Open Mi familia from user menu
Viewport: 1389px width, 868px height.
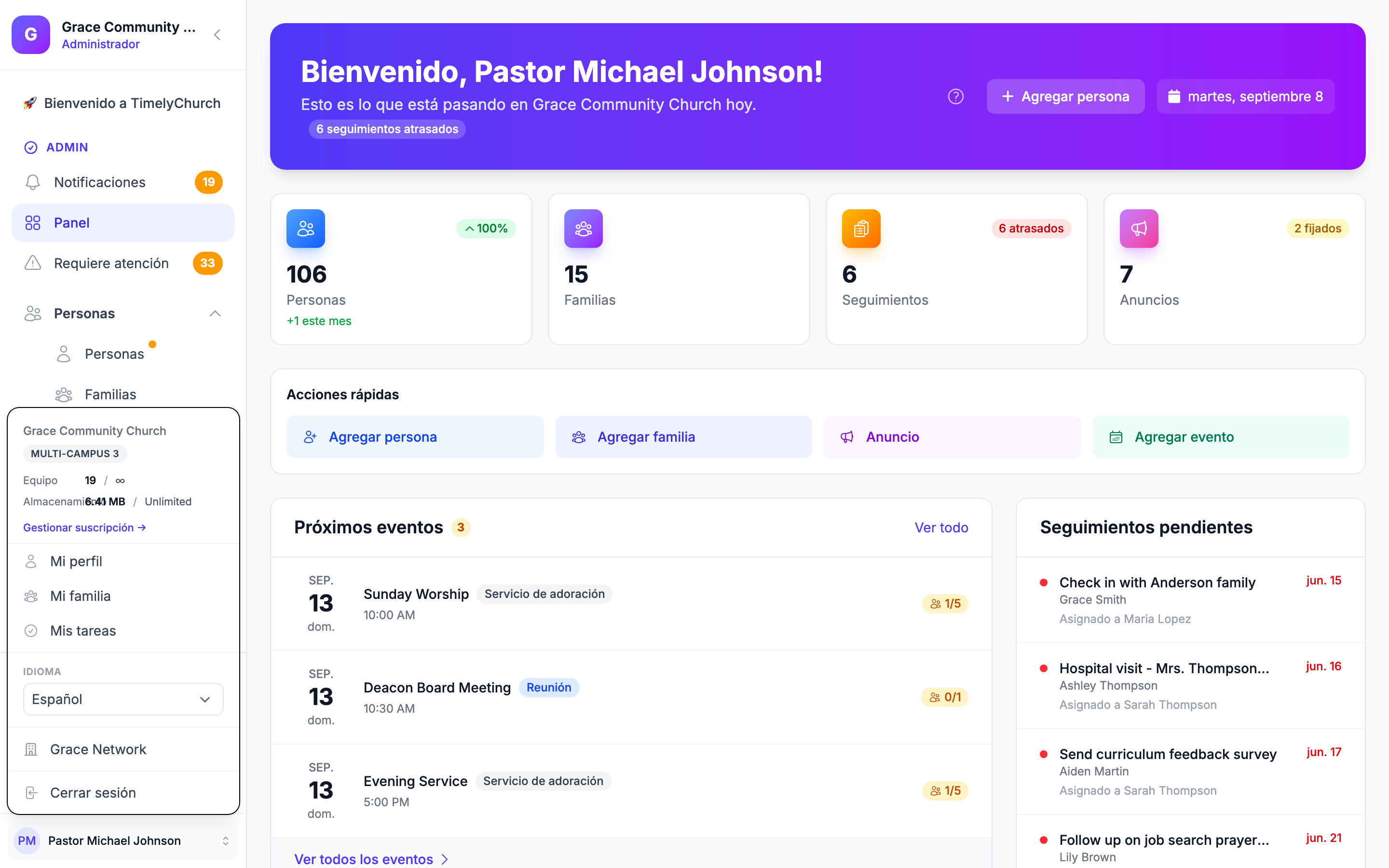123,596
